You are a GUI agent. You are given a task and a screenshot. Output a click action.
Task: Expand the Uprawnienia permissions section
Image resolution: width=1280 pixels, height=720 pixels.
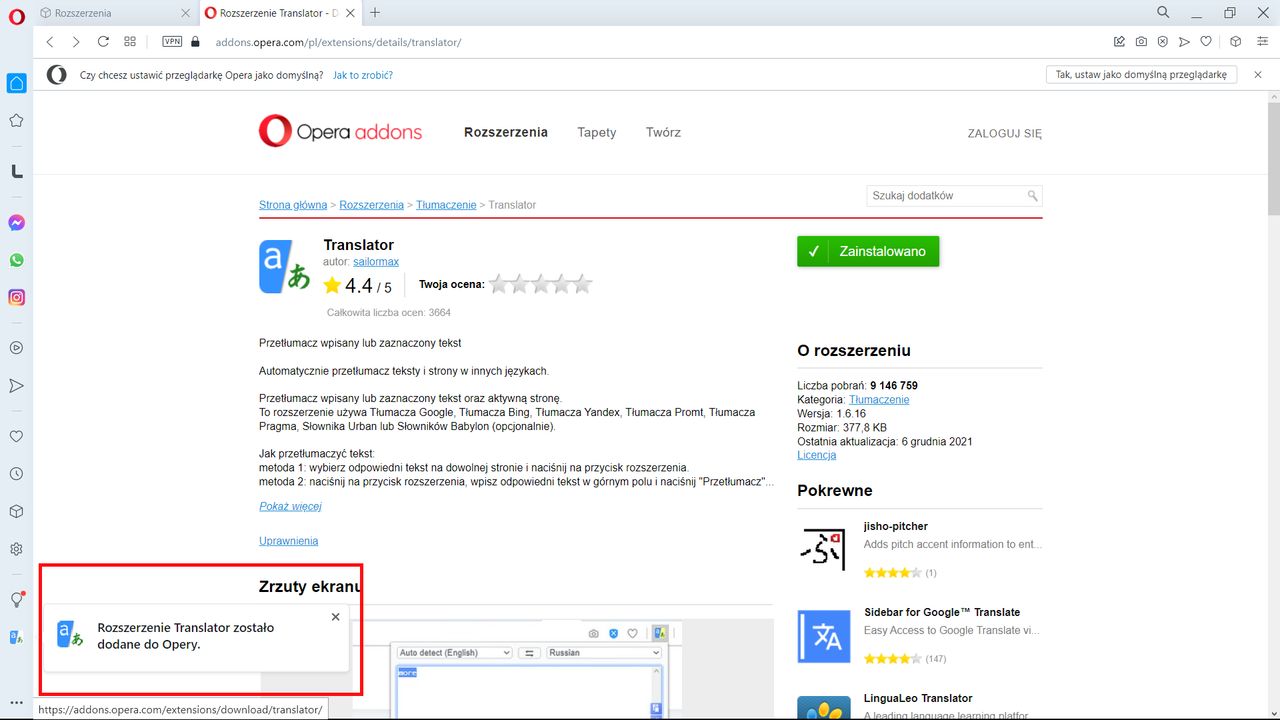coord(288,540)
